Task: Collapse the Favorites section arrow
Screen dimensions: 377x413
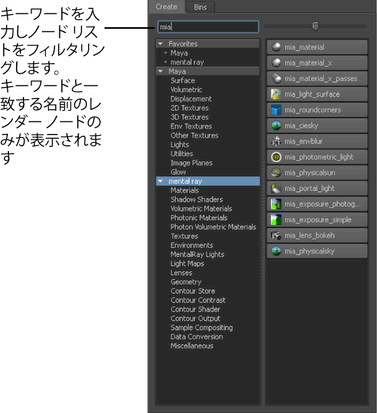Action: pos(161,44)
